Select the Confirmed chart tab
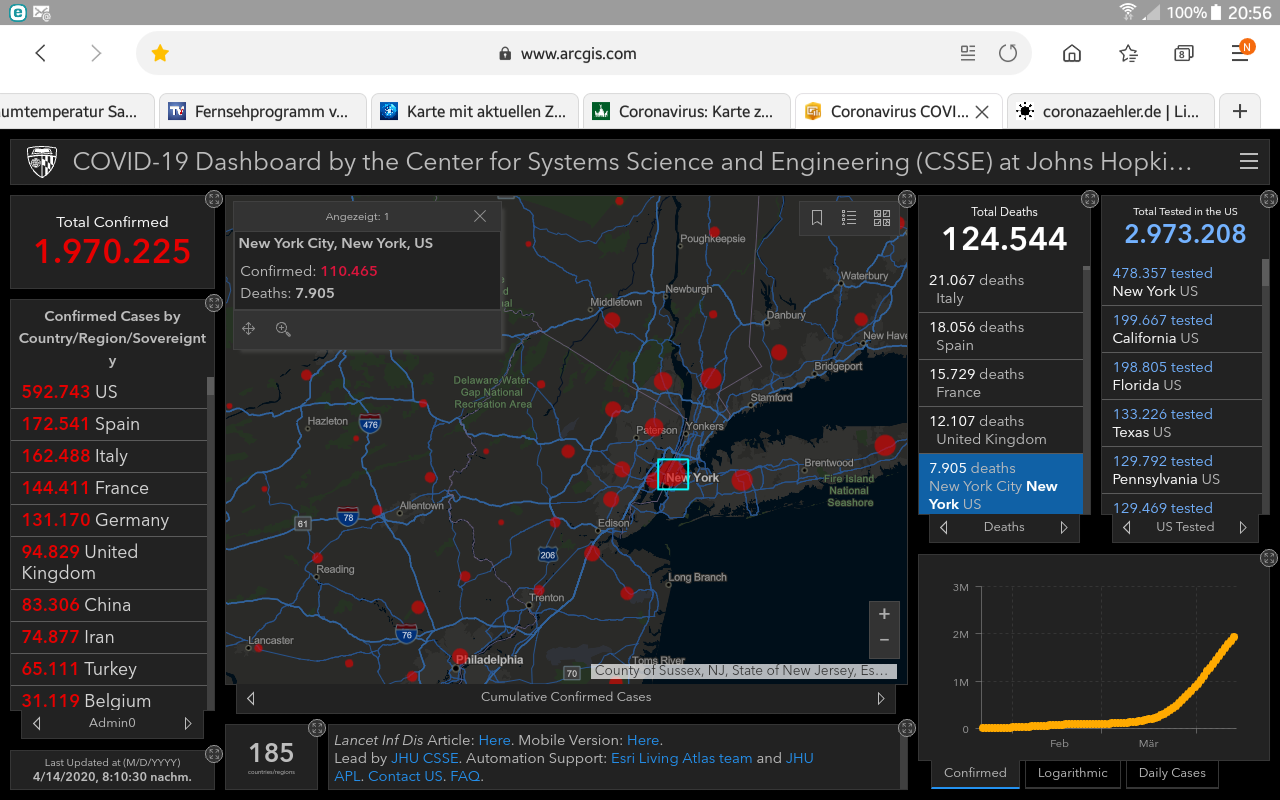 (975, 773)
